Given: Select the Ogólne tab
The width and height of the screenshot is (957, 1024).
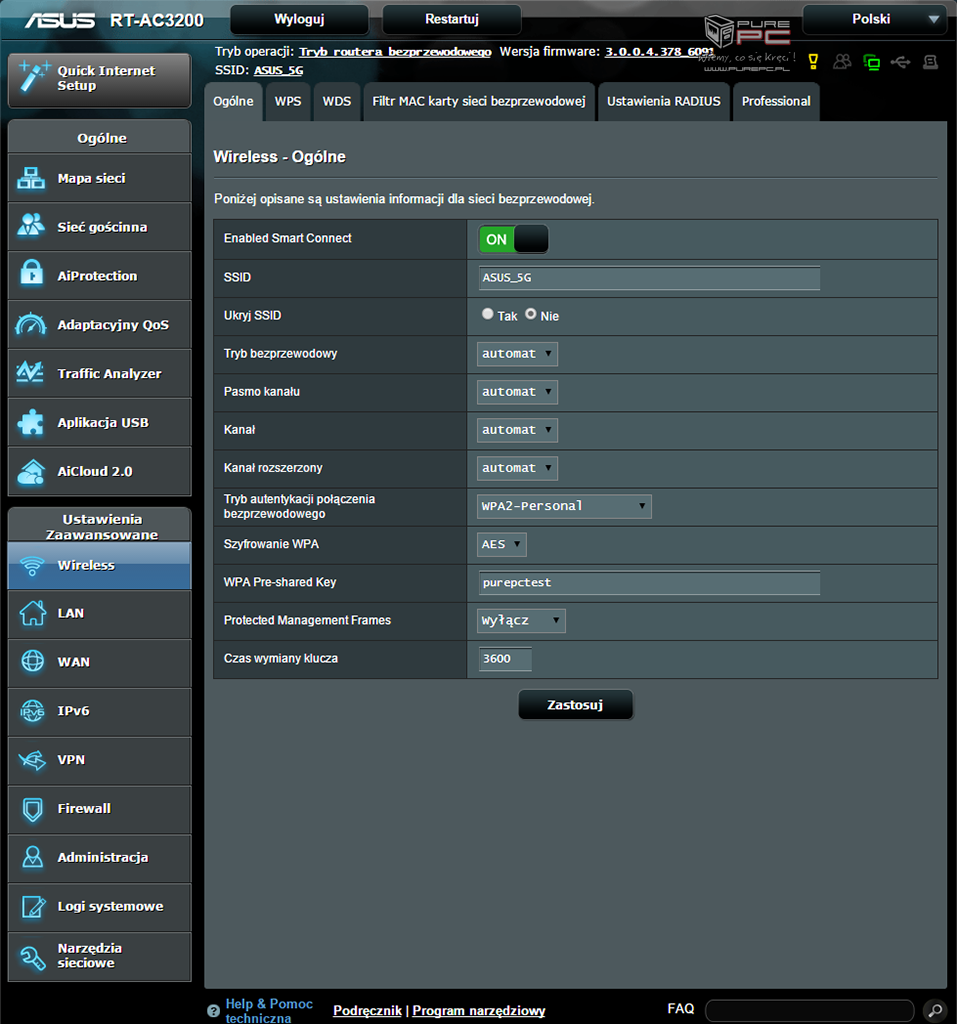Looking at the screenshot, I should [x=233, y=101].
